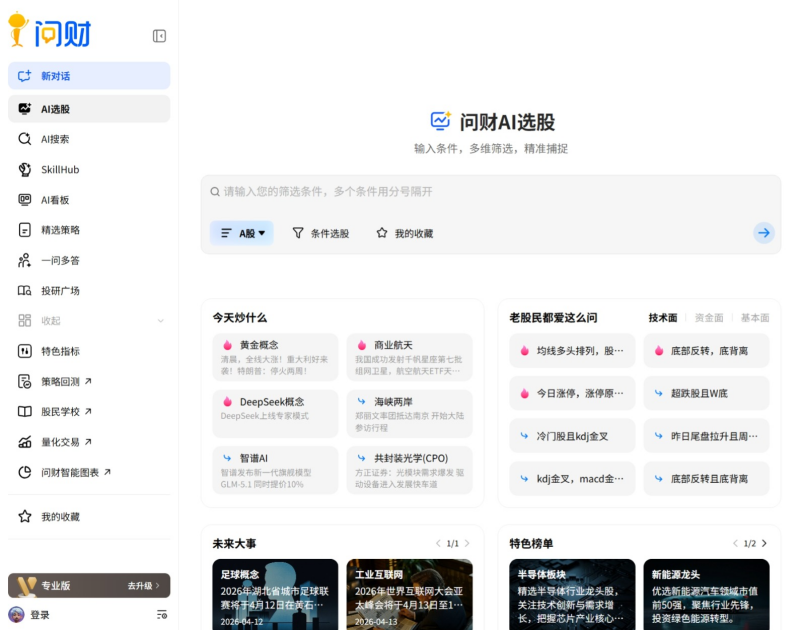
Task: Switch to 基本面 tab
Action: pyautogui.click(x=755, y=318)
